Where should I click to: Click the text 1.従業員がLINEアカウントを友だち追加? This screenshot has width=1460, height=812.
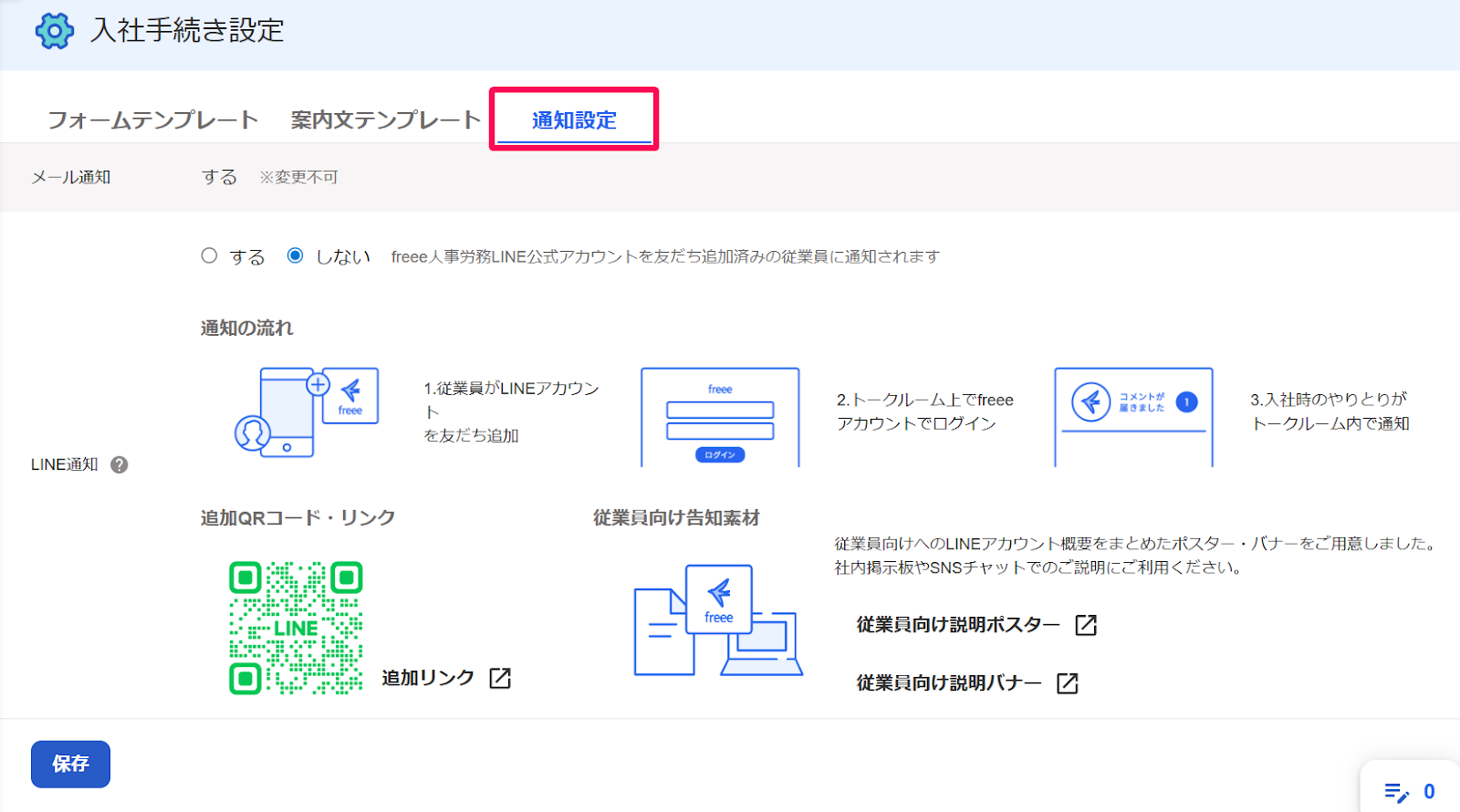(512, 411)
